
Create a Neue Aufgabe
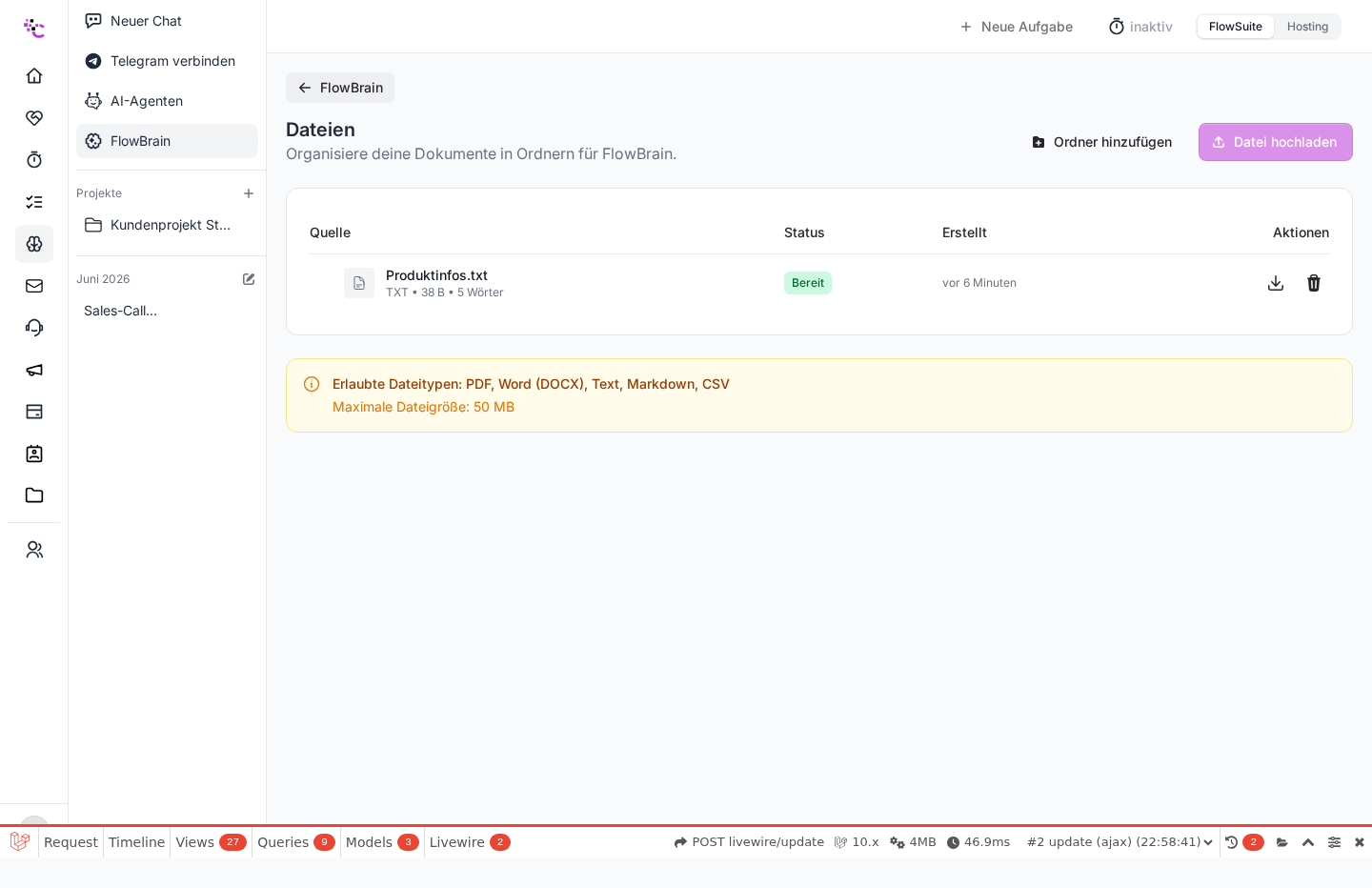click(x=1016, y=27)
